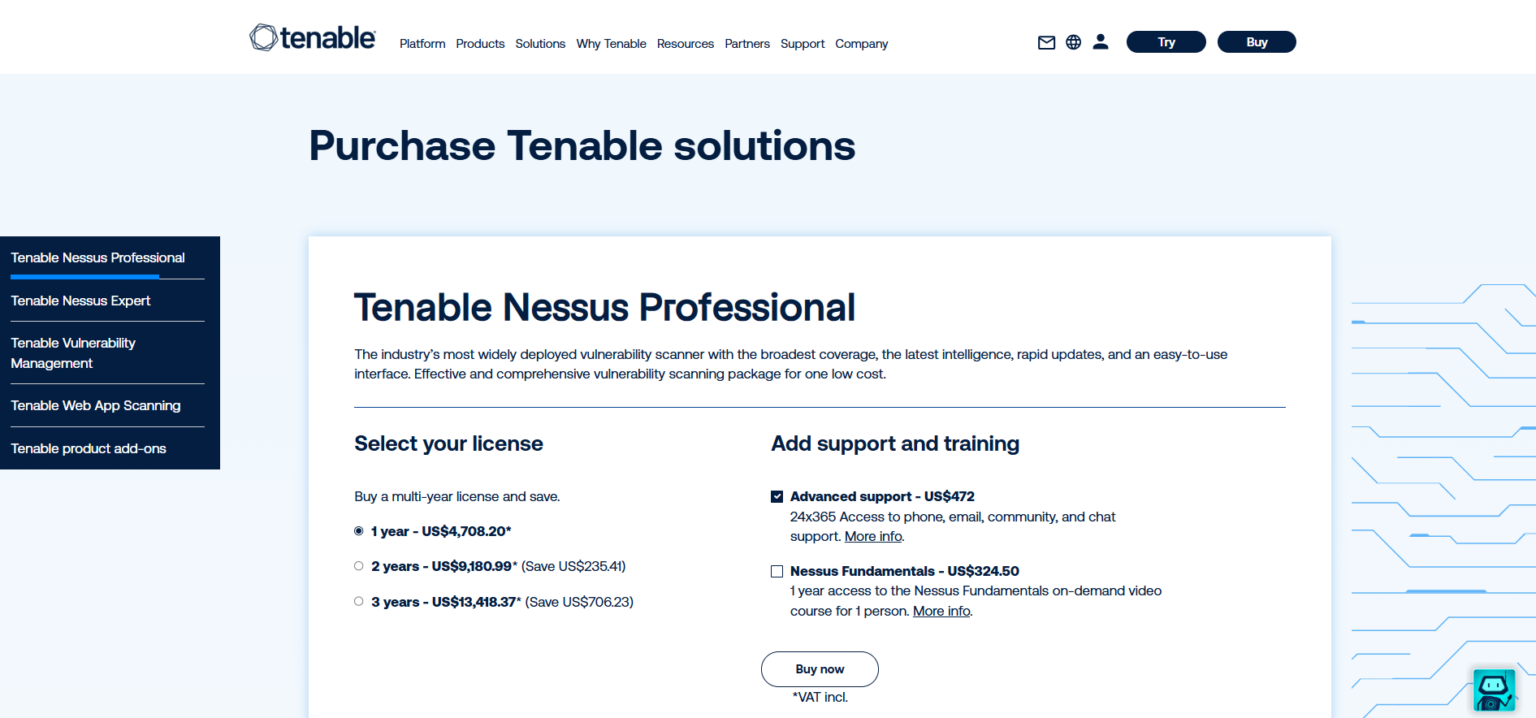This screenshot has height=718, width=1536.
Task: Open the Company menu
Action: pos(861,43)
